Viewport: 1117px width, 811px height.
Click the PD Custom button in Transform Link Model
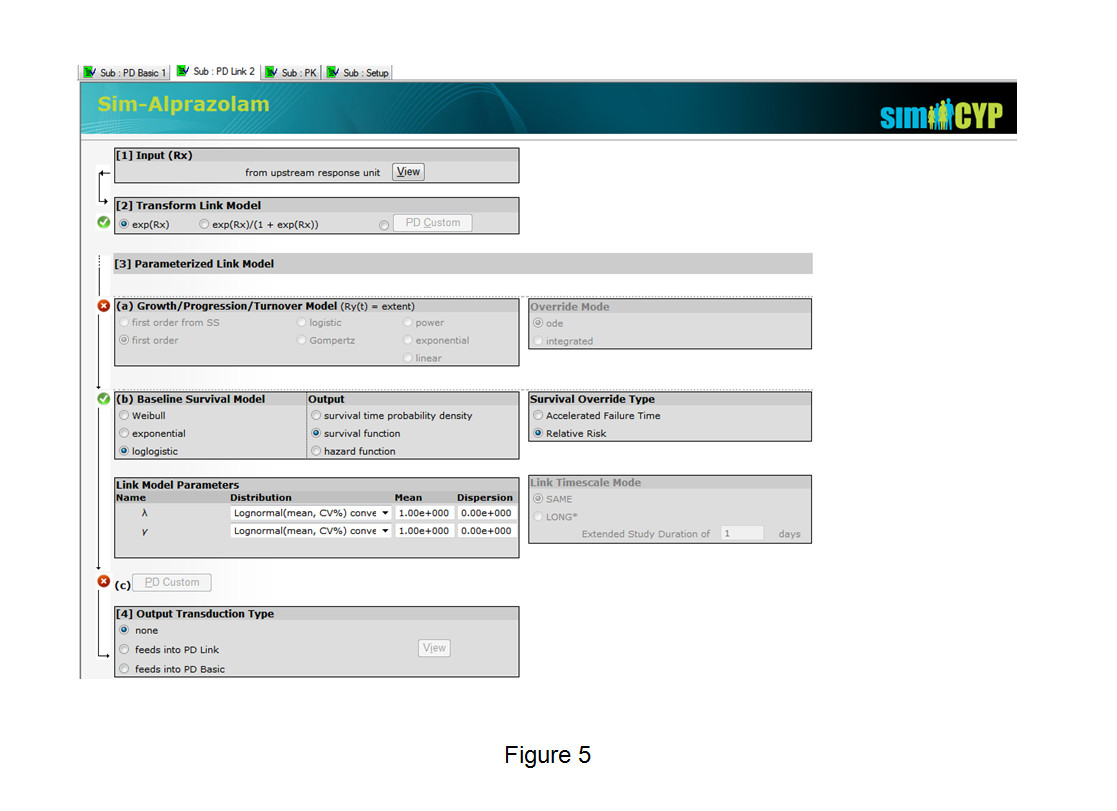432,222
